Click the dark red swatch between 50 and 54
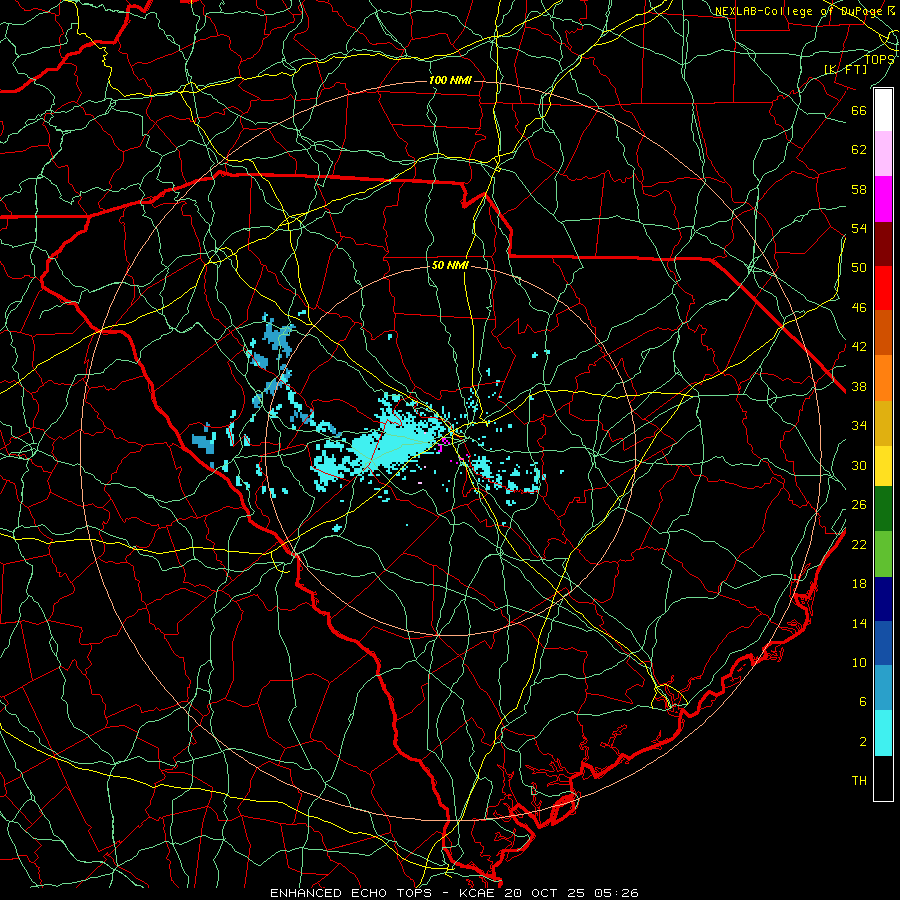 [883, 244]
